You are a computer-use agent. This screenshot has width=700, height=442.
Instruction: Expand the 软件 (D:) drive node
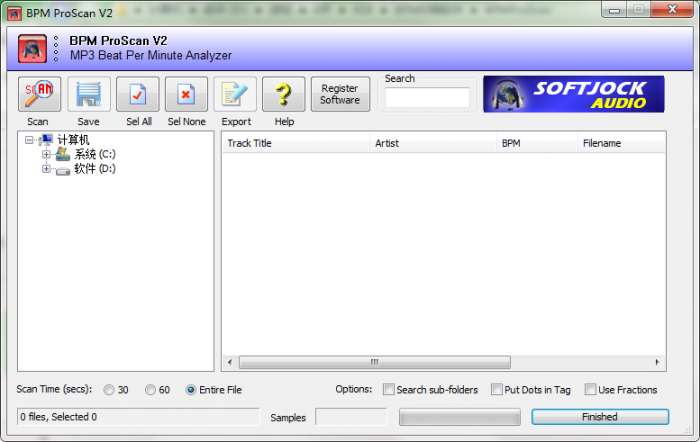pos(46,169)
